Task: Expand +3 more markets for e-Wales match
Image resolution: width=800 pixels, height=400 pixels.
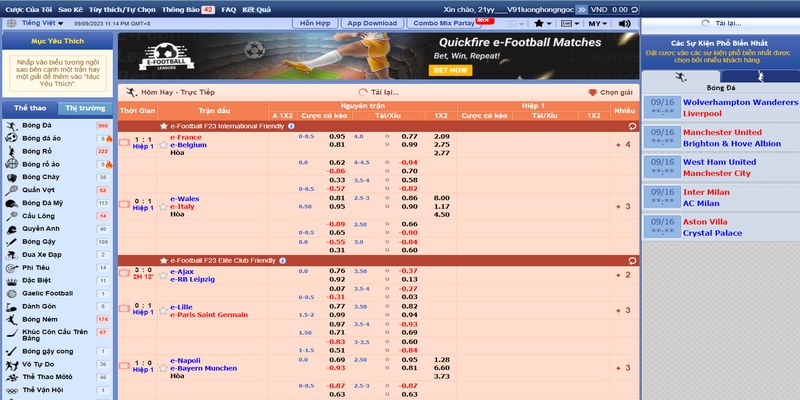Action: click(623, 207)
